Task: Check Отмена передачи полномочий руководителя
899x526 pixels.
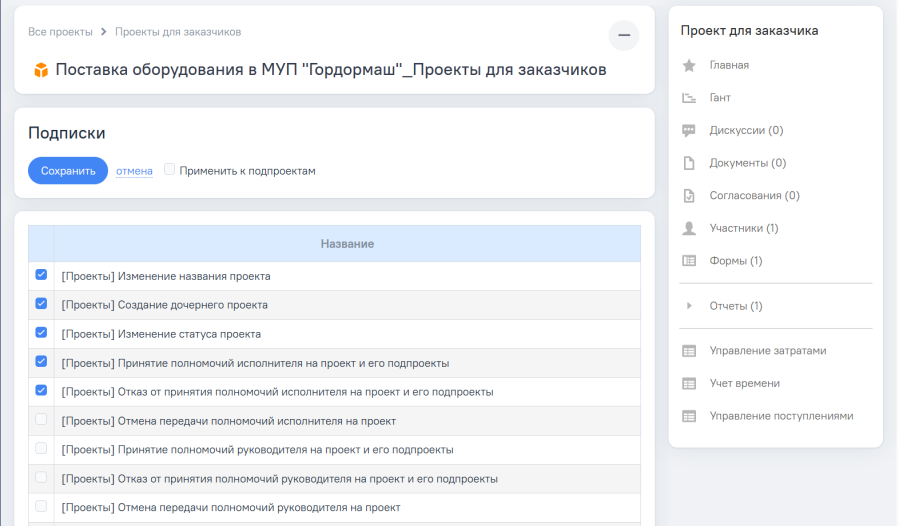Action: pyautogui.click(x=41, y=506)
